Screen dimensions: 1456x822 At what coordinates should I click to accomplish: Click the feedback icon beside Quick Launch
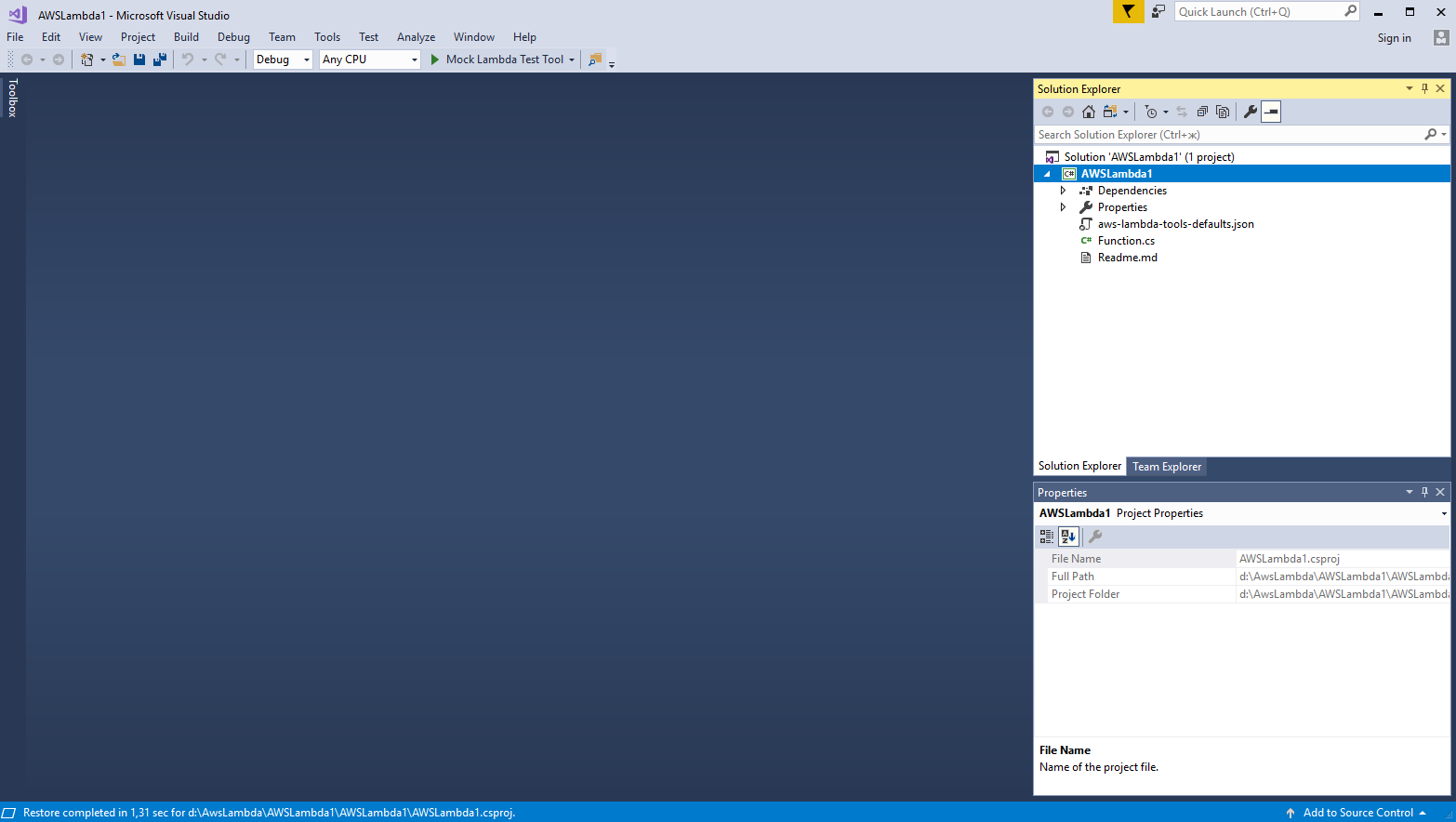[x=1158, y=11]
